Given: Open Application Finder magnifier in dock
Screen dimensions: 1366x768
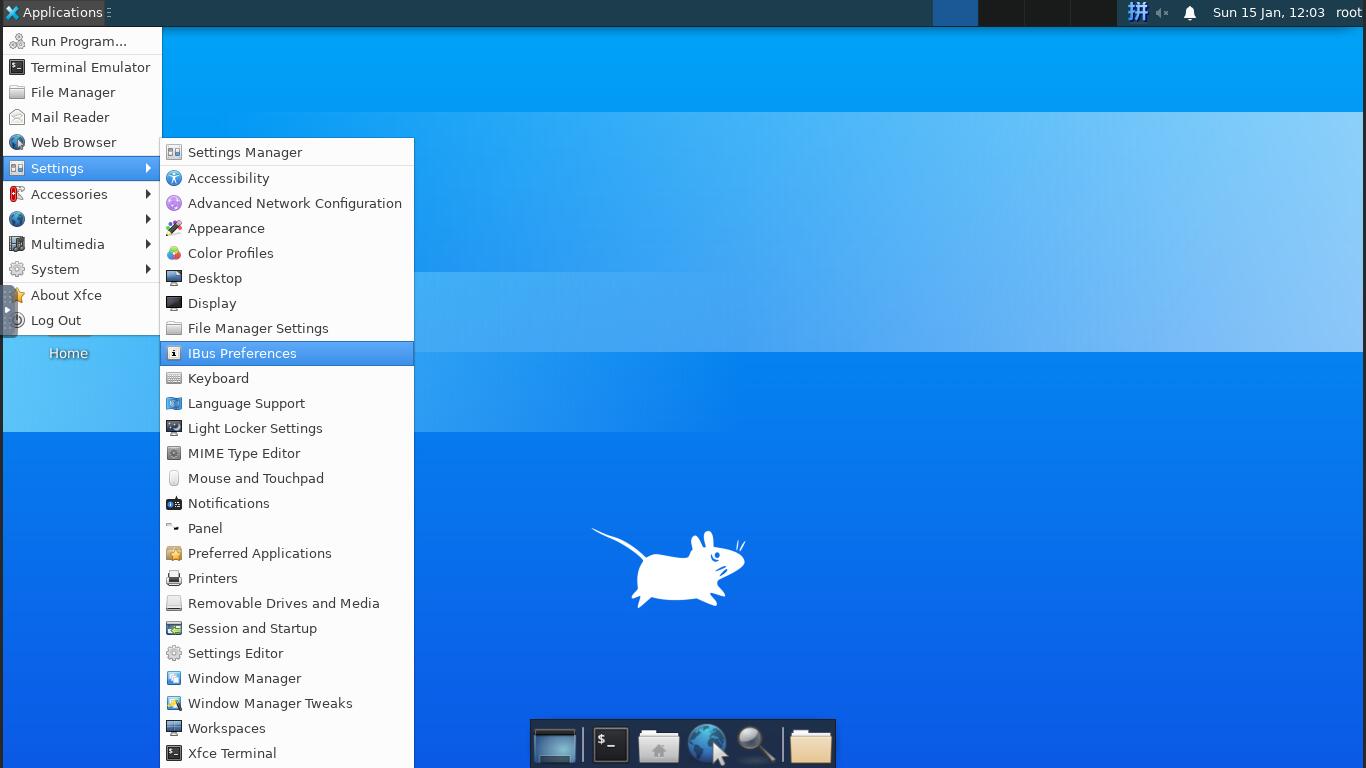Looking at the screenshot, I should coord(756,745).
